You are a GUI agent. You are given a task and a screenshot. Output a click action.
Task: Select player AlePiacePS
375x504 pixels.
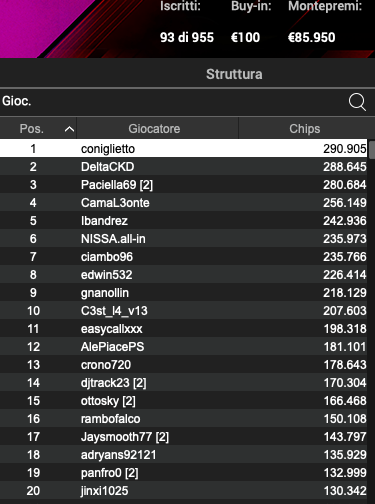pos(112,347)
